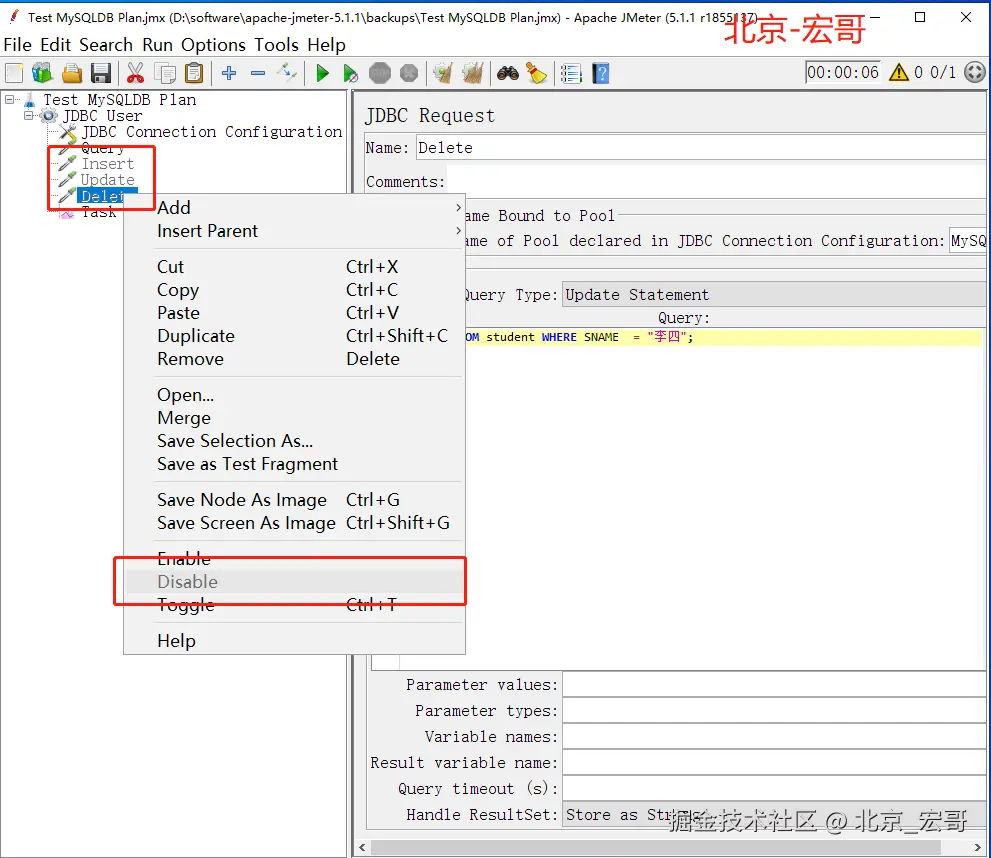Select the Update sampler in tree
This screenshot has height=858, width=991.
(107, 180)
